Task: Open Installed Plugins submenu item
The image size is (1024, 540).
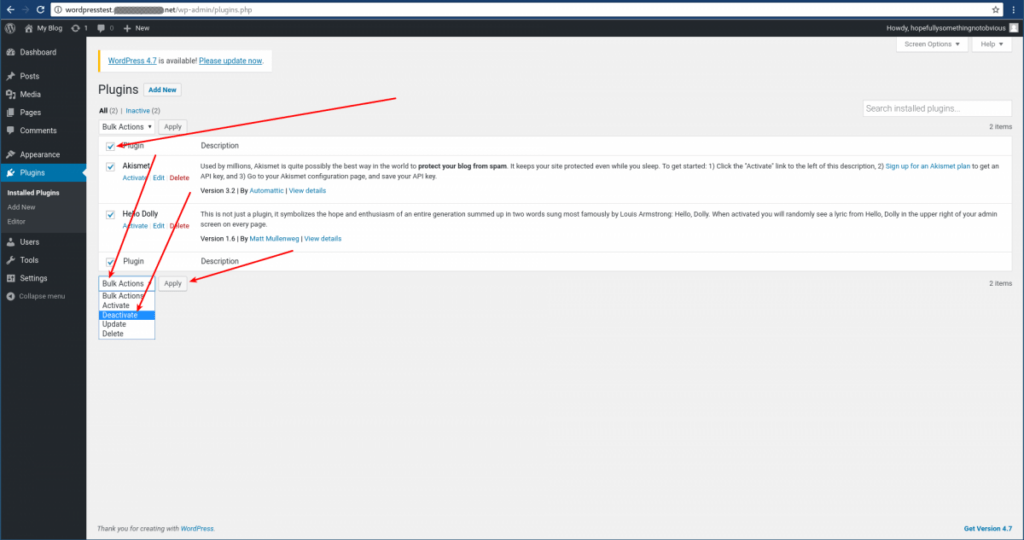Action: tap(33, 193)
